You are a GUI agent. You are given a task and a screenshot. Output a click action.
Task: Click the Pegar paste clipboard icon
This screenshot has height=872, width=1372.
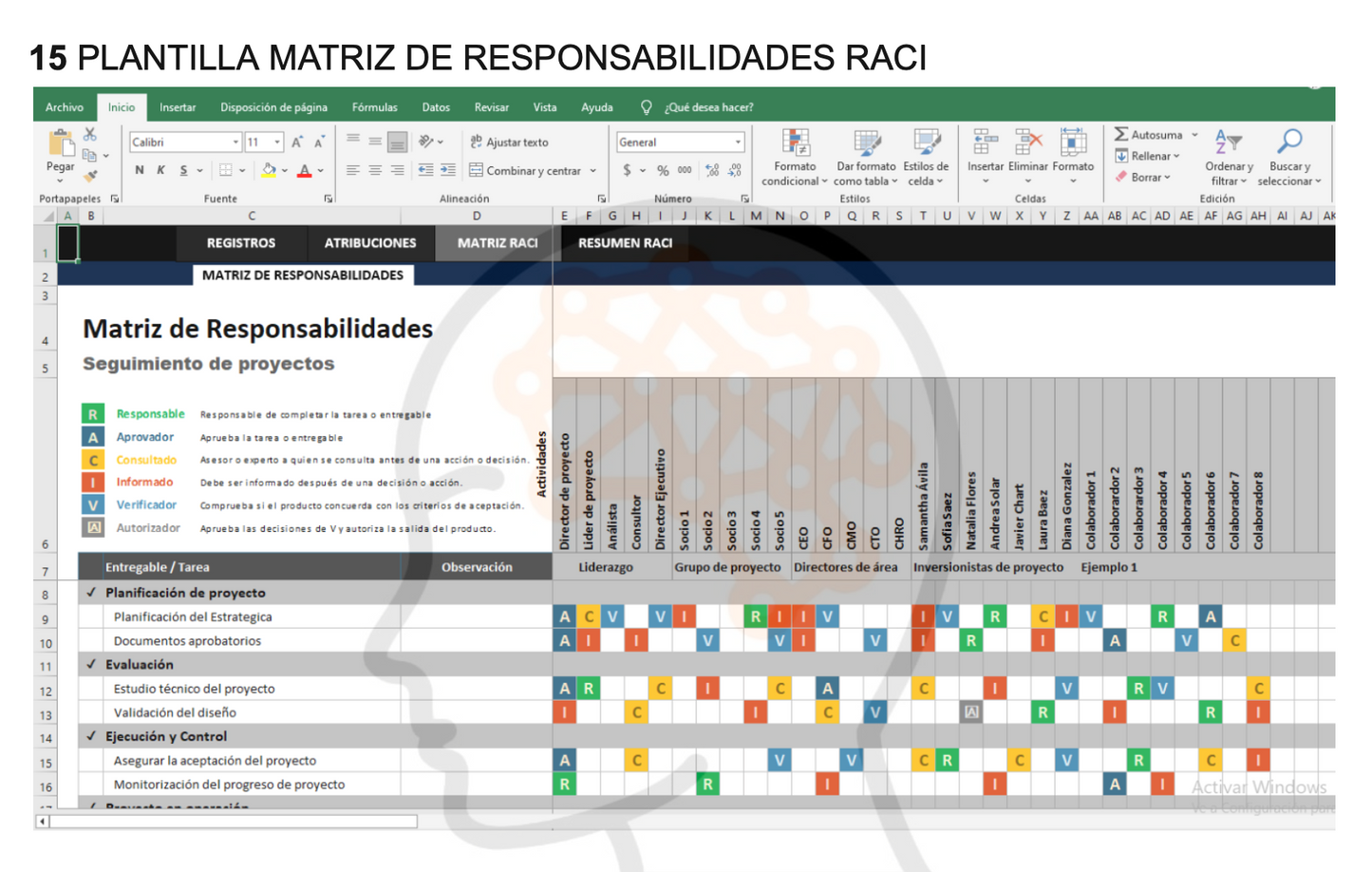click(x=61, y=143)
